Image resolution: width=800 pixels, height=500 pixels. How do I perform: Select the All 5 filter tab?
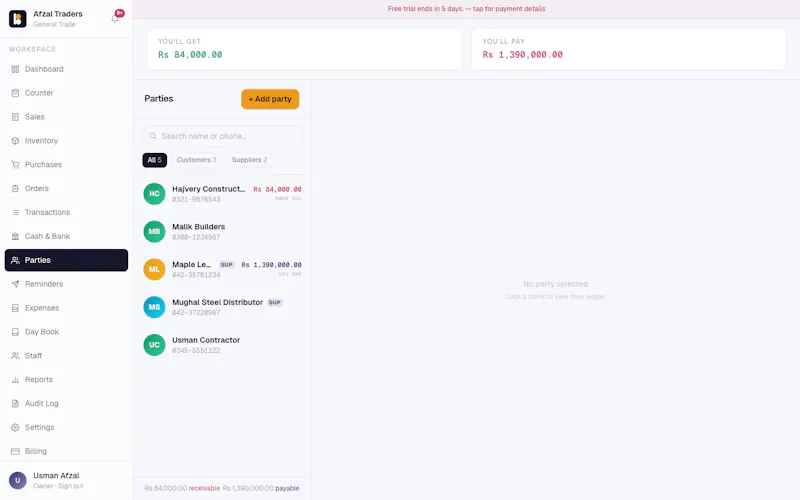click(155, 160)
